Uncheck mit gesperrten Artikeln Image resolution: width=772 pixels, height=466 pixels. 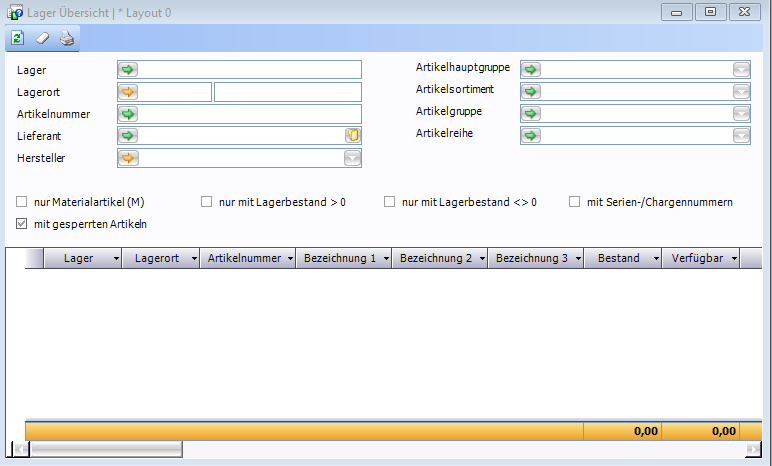coord(22,224)
